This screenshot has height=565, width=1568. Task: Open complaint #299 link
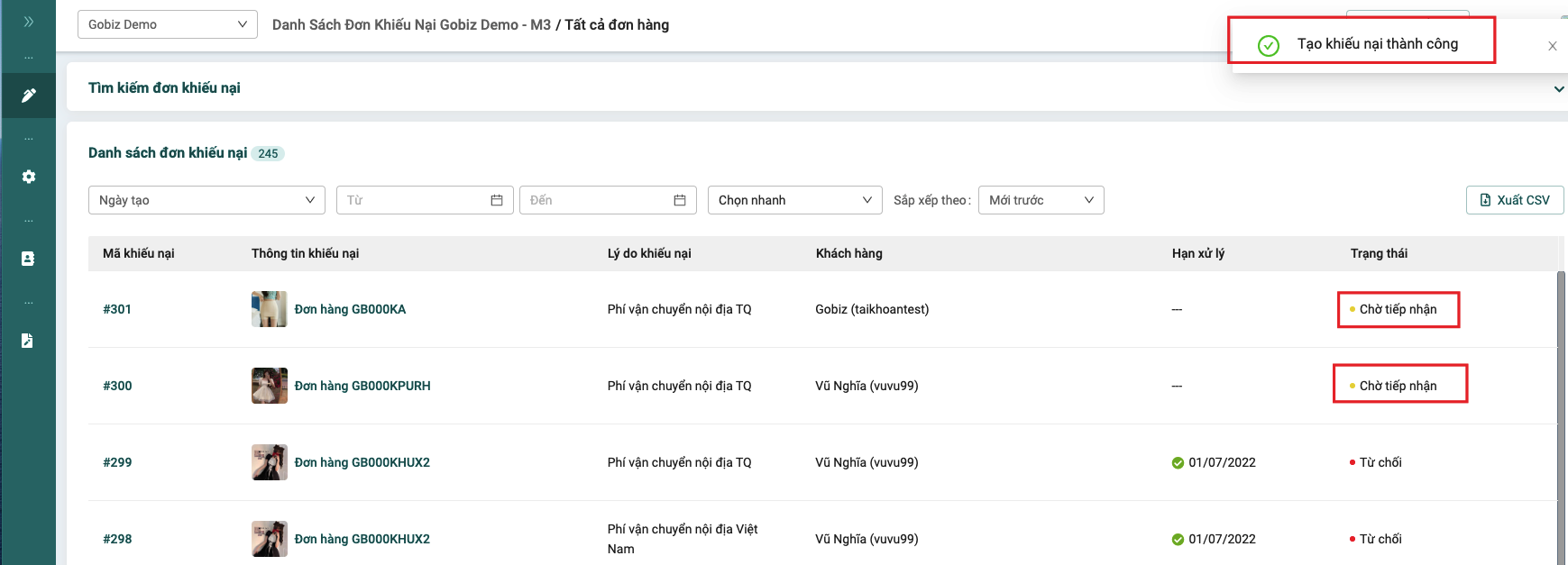tap(117, 462)
